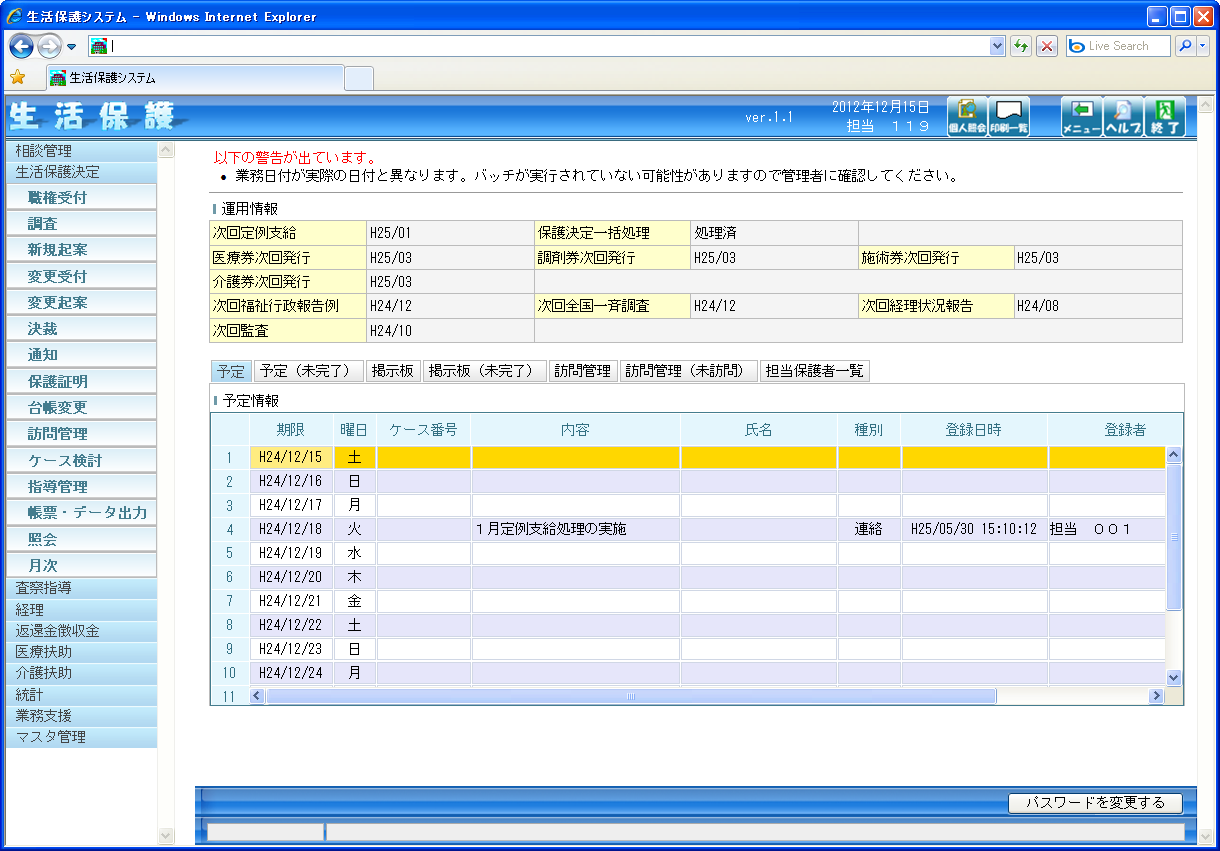Image resolution: width=1220 pixels, height=851 pixels.
Task: Open the 掲示板 tab
Action: tap(393, 371)
